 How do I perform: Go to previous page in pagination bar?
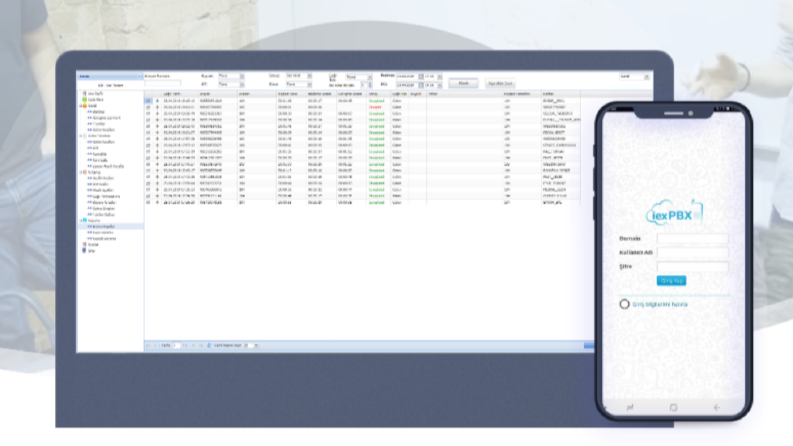click(x=155, y=345)
